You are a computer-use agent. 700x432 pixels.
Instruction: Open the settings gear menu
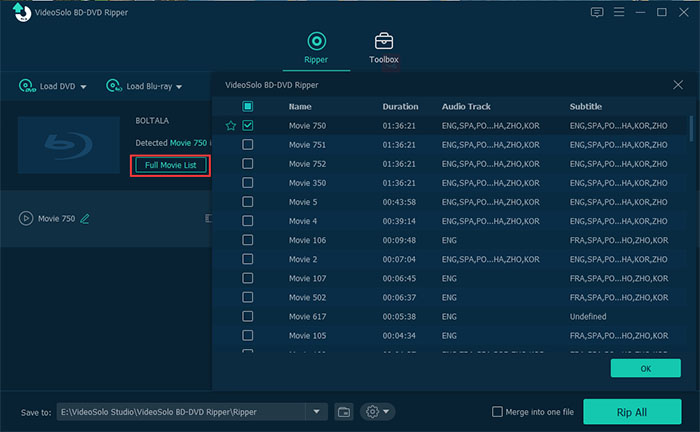[x=377, y=411]
